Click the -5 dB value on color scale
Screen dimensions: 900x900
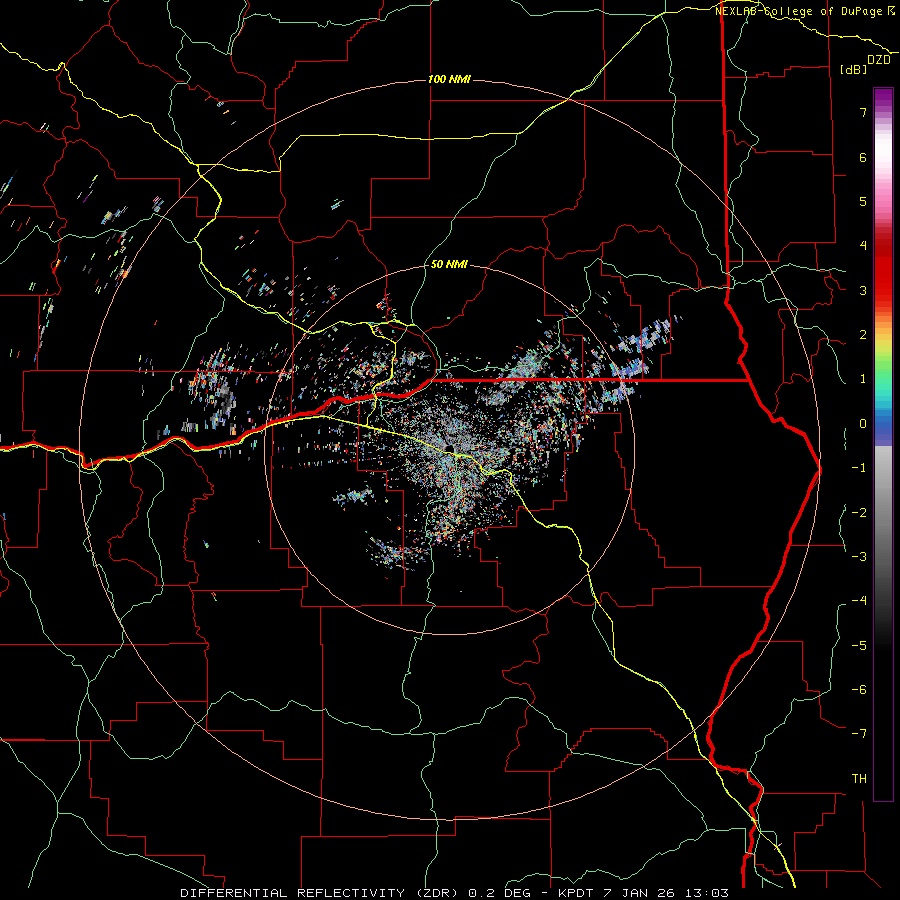[859, 646]
